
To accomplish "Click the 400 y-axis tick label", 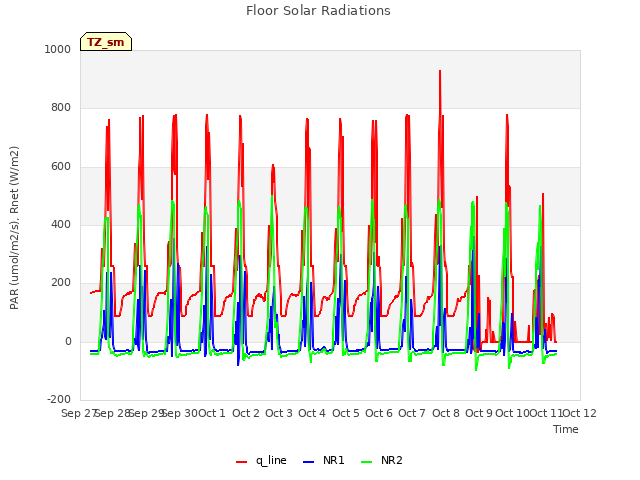I will pyautogui.click(x=61, y=224).
